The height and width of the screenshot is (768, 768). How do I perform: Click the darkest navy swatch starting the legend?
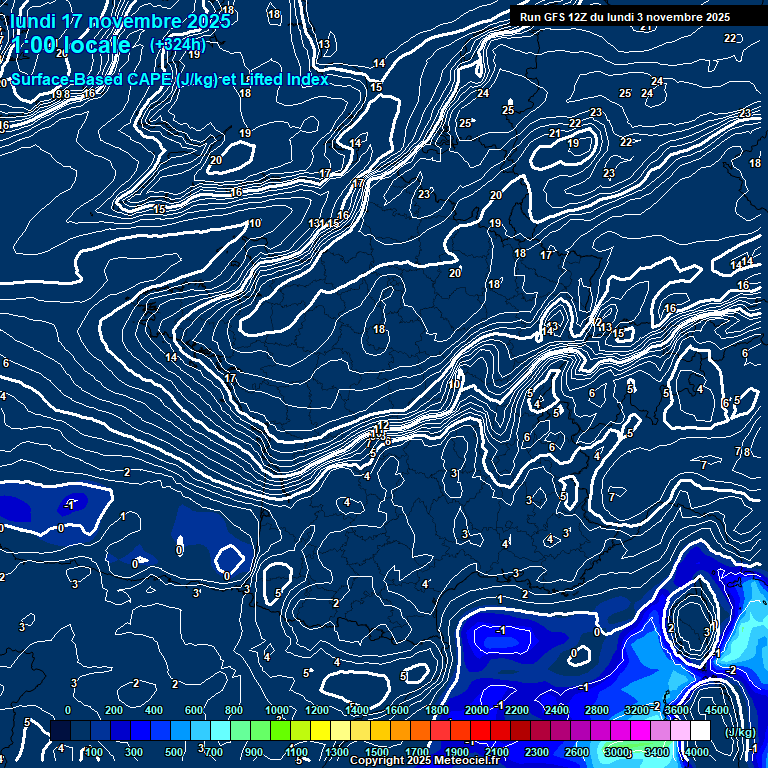[60, 730]
